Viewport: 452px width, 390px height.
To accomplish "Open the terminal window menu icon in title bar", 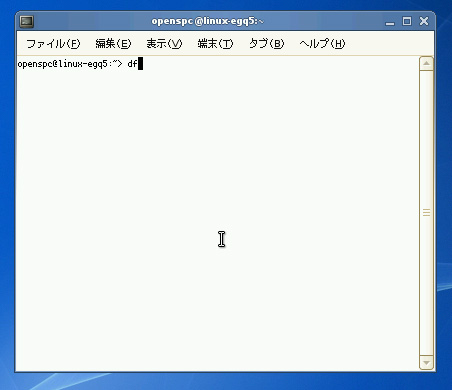I will click(x=27, y=22).
